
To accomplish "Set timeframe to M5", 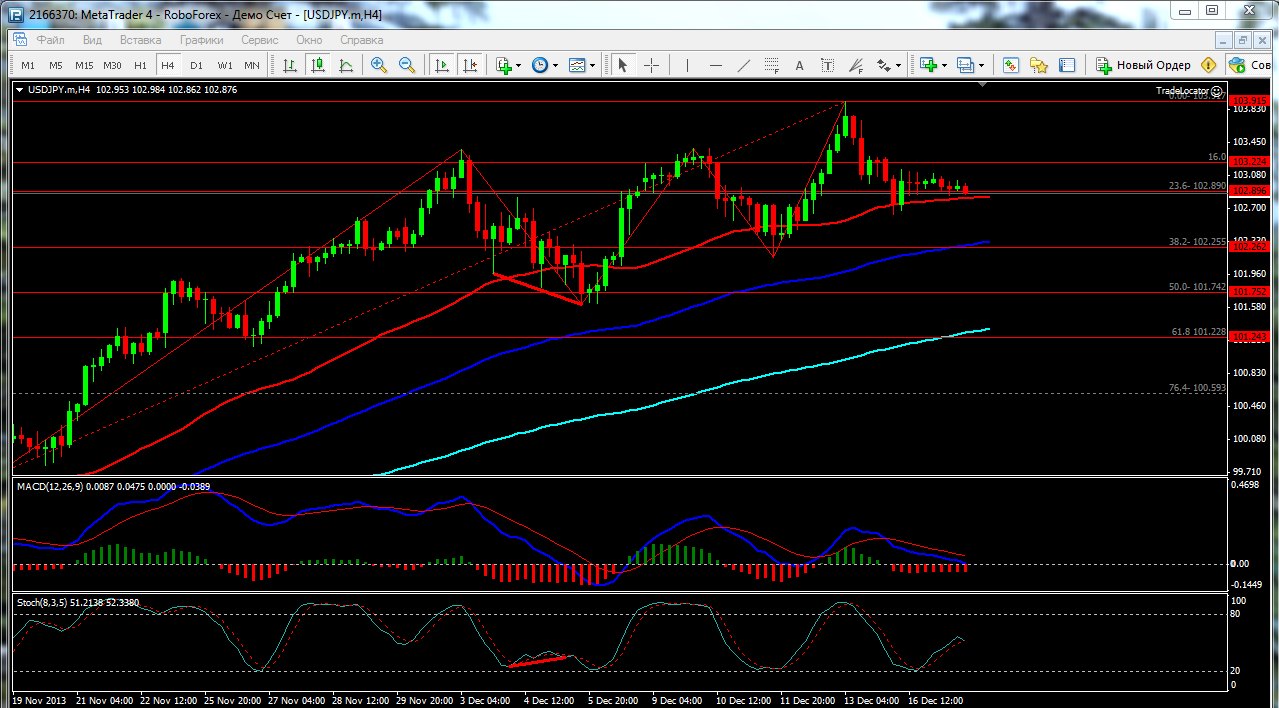I will click(x=56, y=65).
